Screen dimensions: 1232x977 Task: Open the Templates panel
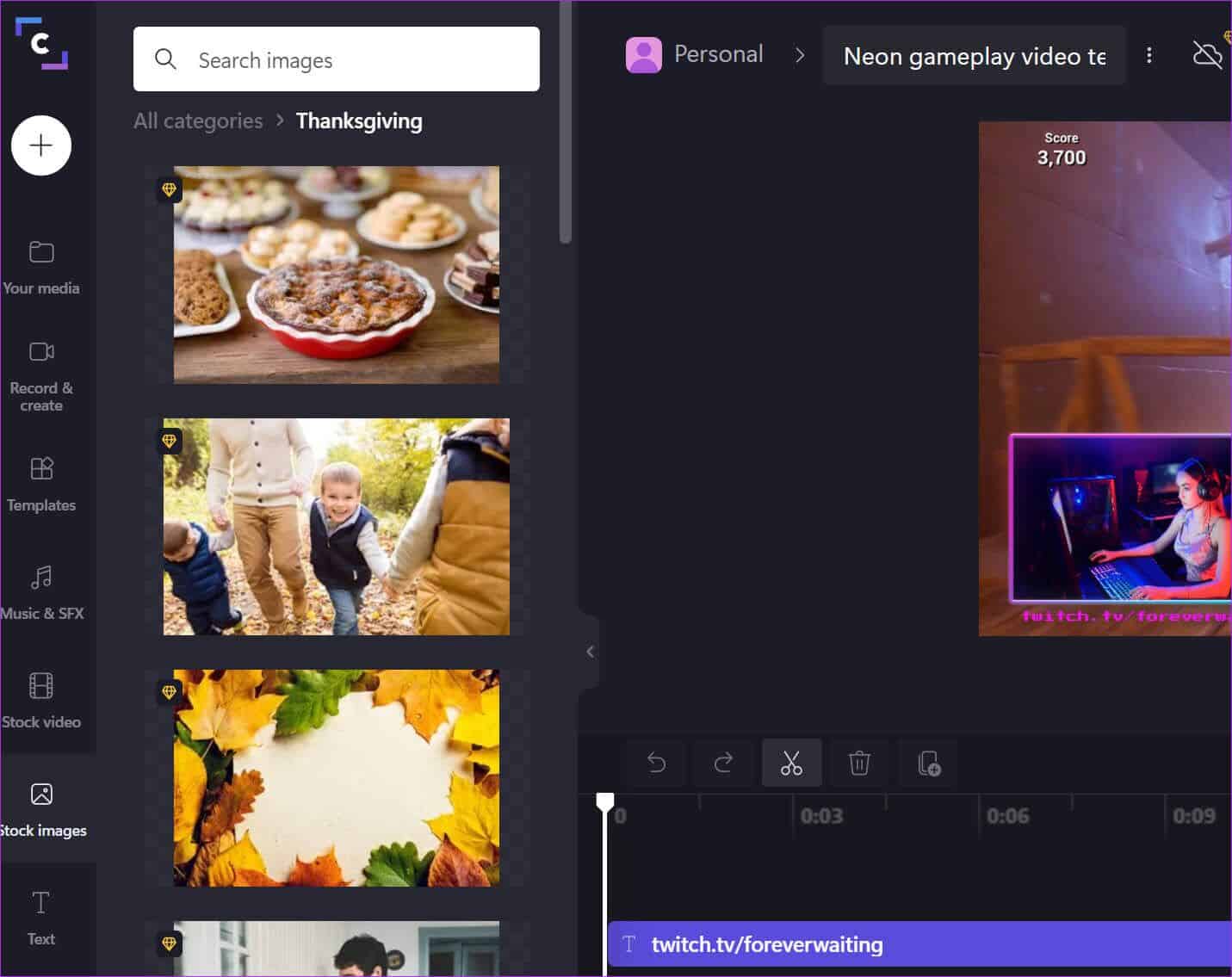(x=41, y=485)
